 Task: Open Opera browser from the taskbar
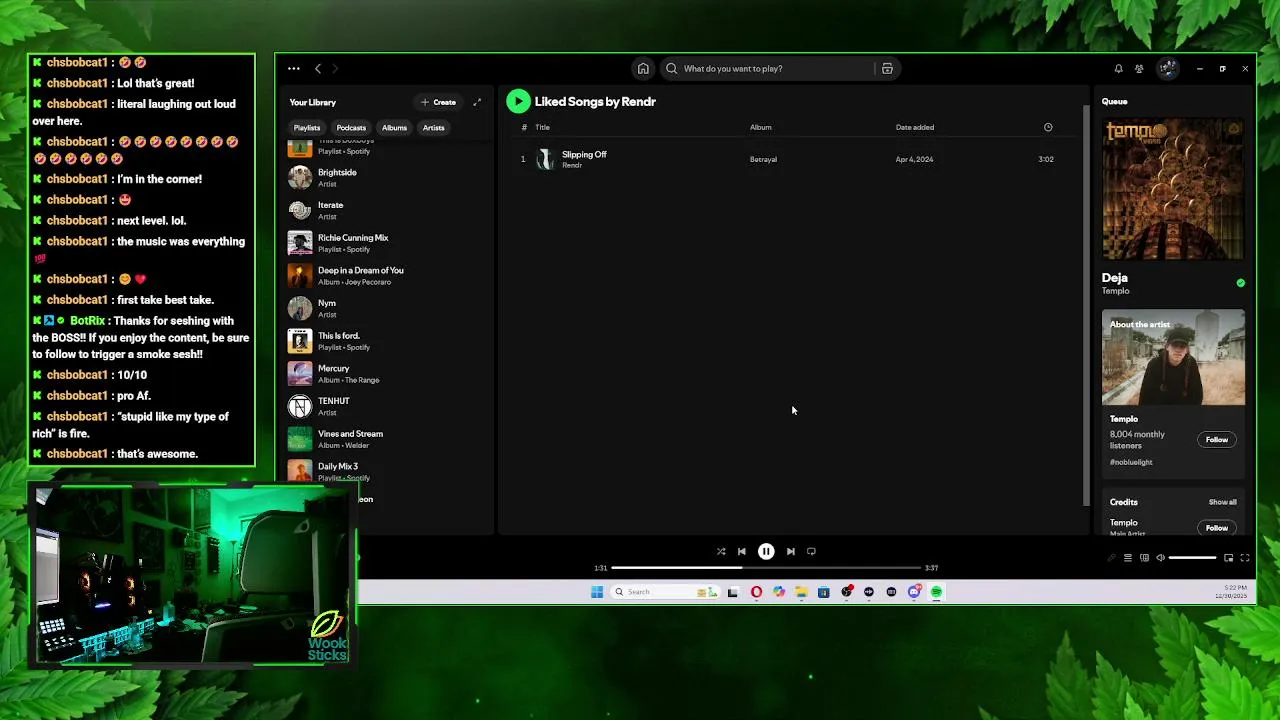click(756, 592)
